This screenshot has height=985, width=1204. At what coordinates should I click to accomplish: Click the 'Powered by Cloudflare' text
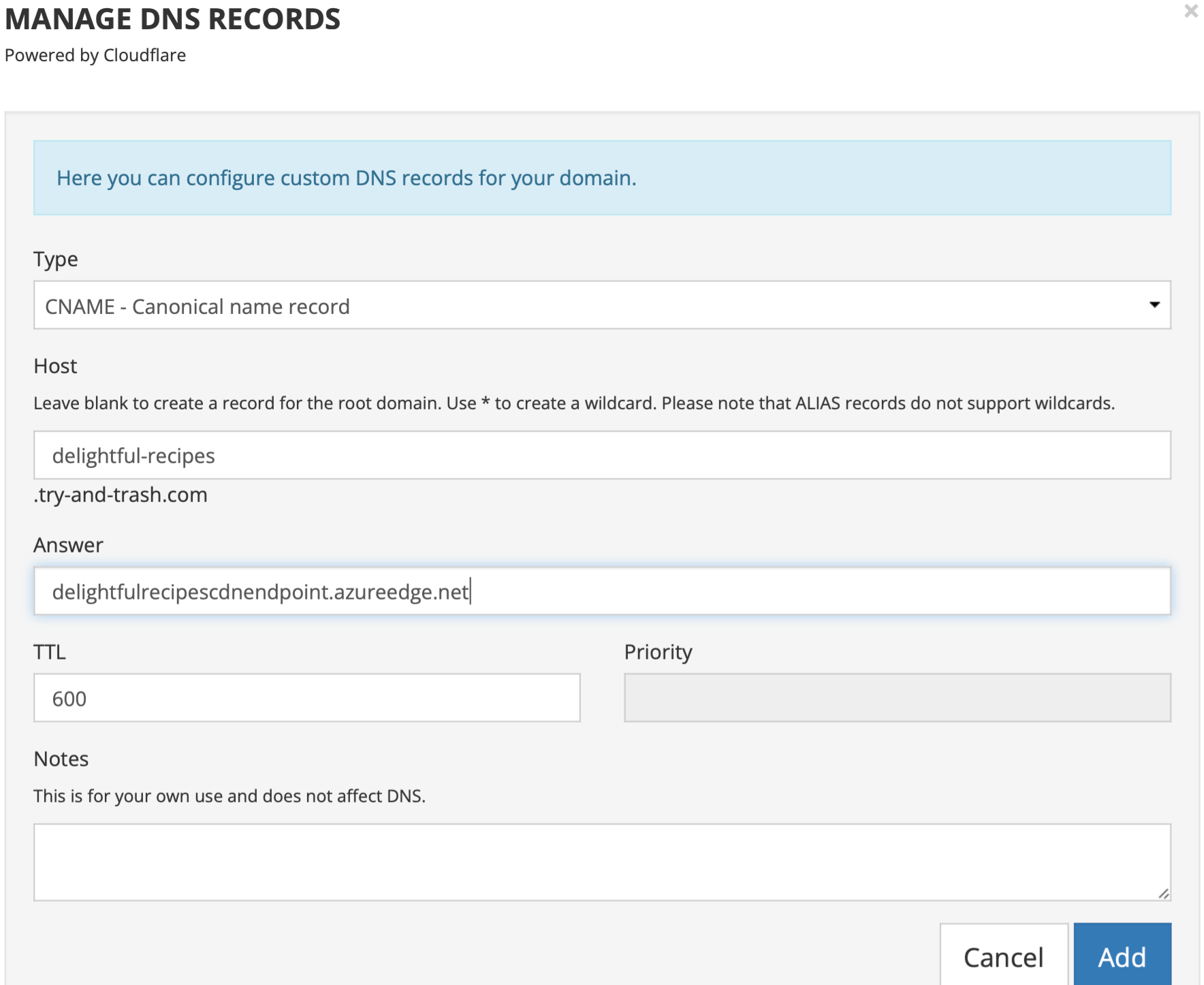tap(95, 55)
